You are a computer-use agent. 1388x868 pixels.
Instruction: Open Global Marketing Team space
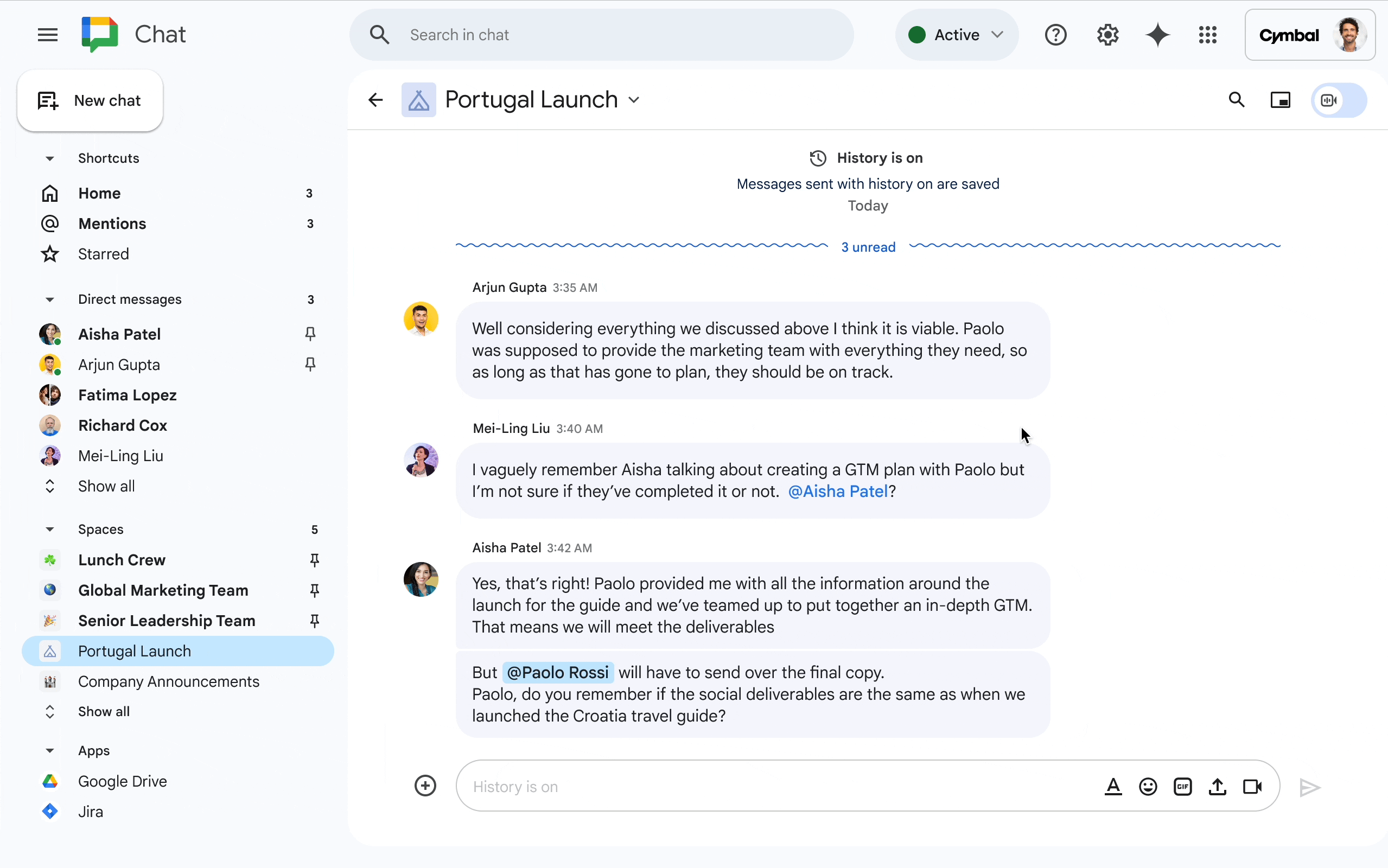point(163,590)
